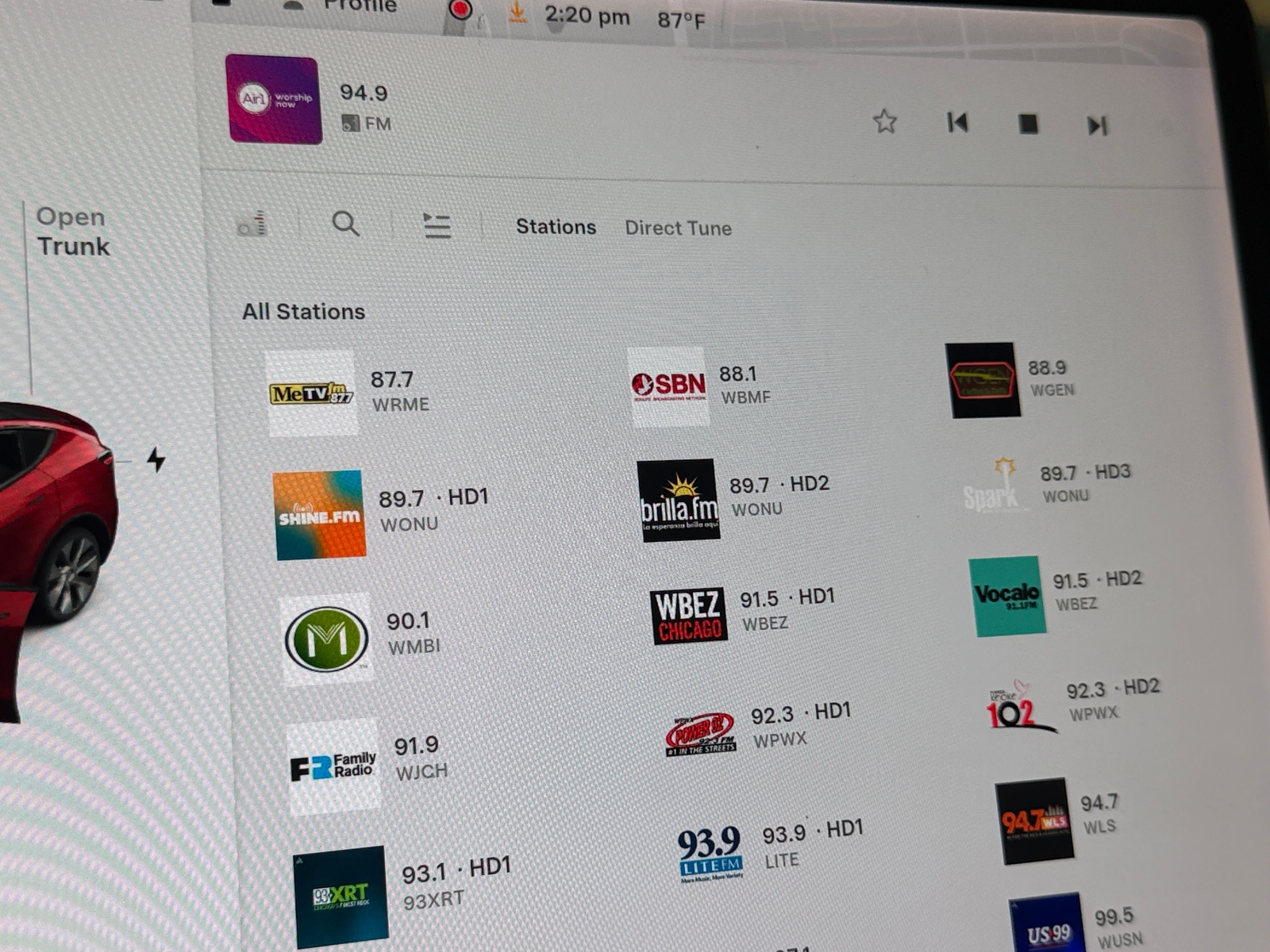Tune to Power 92 HD1 logo
The image size is (1270, 952).
(x=701, y=734)
